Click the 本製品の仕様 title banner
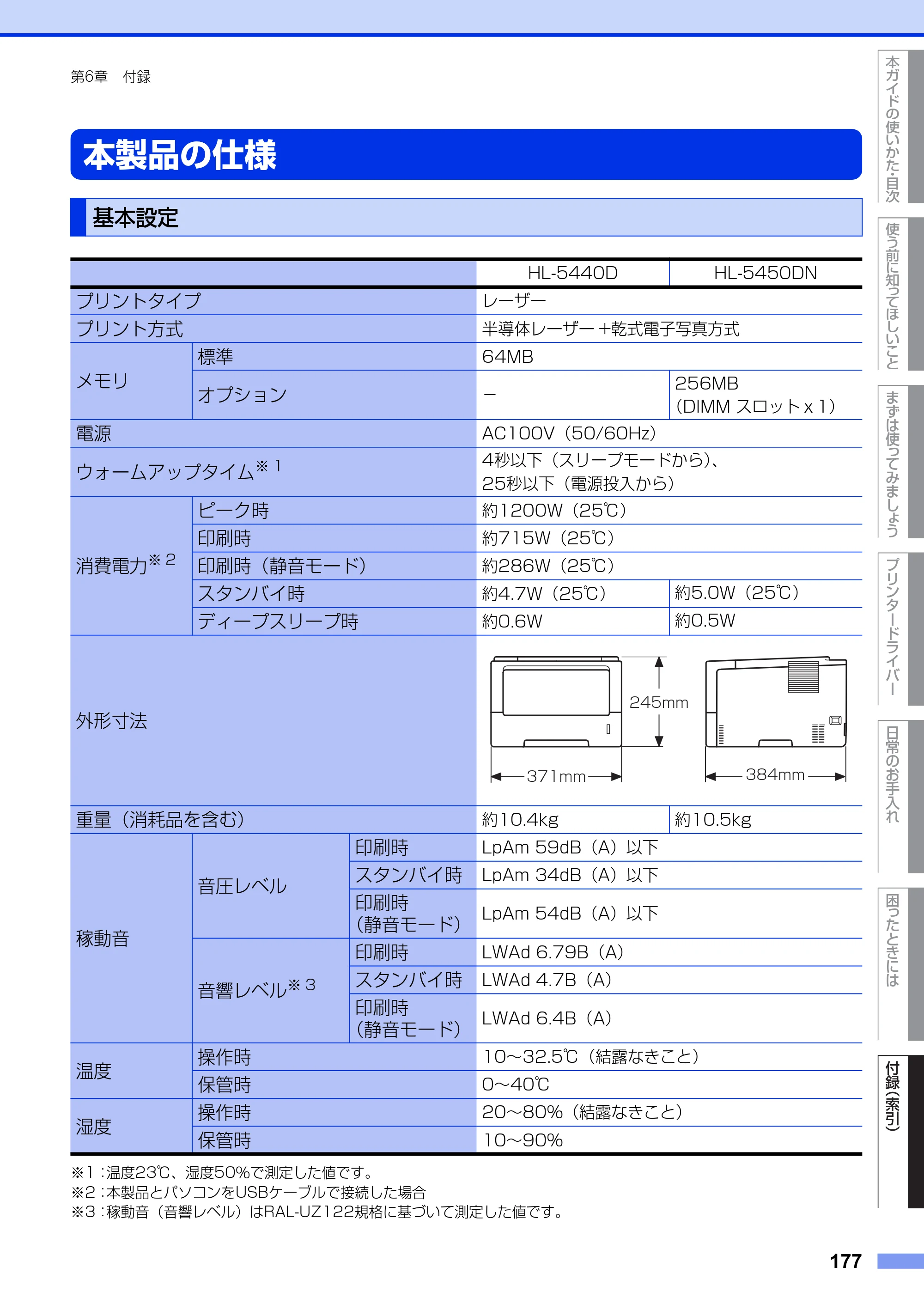 coord(466,154)
